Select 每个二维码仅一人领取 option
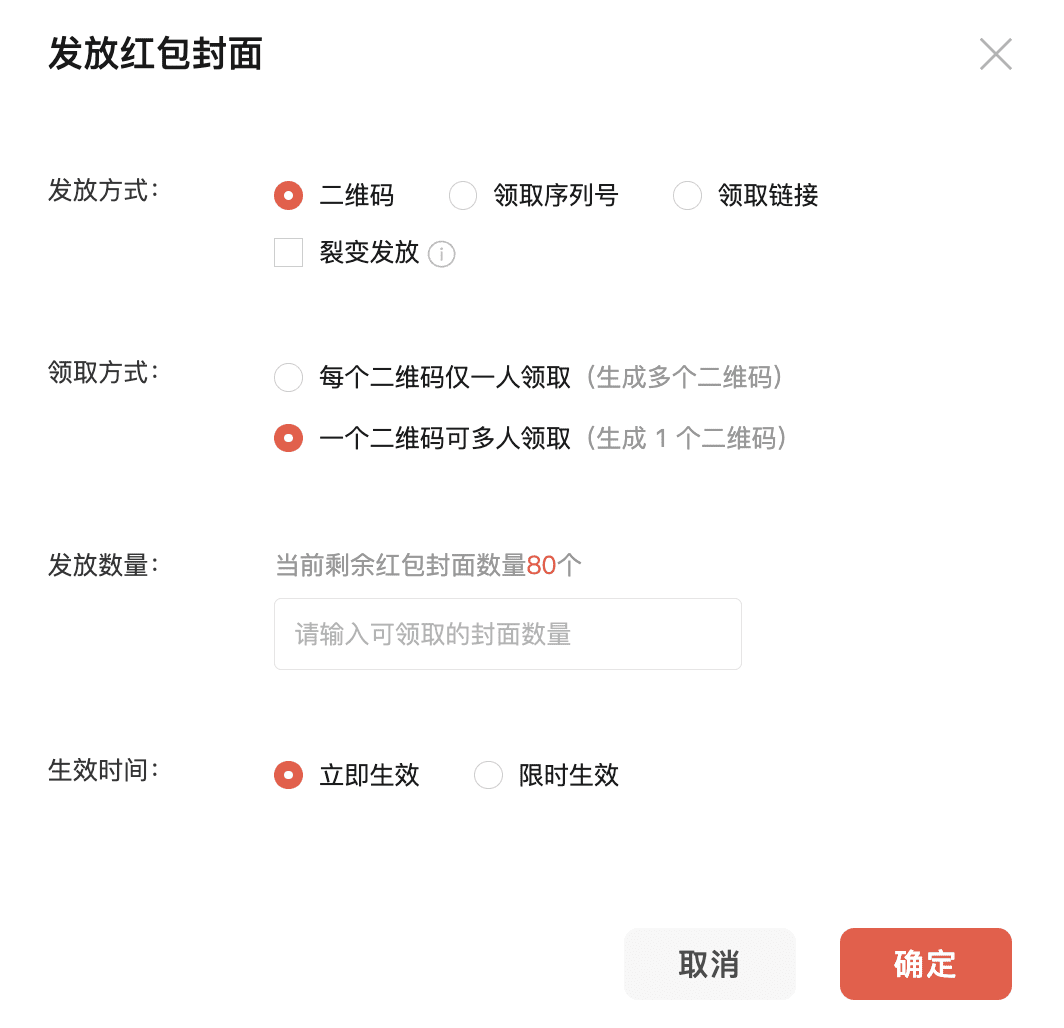Screen dimensions: 1064x1028 tap(288, 377)
